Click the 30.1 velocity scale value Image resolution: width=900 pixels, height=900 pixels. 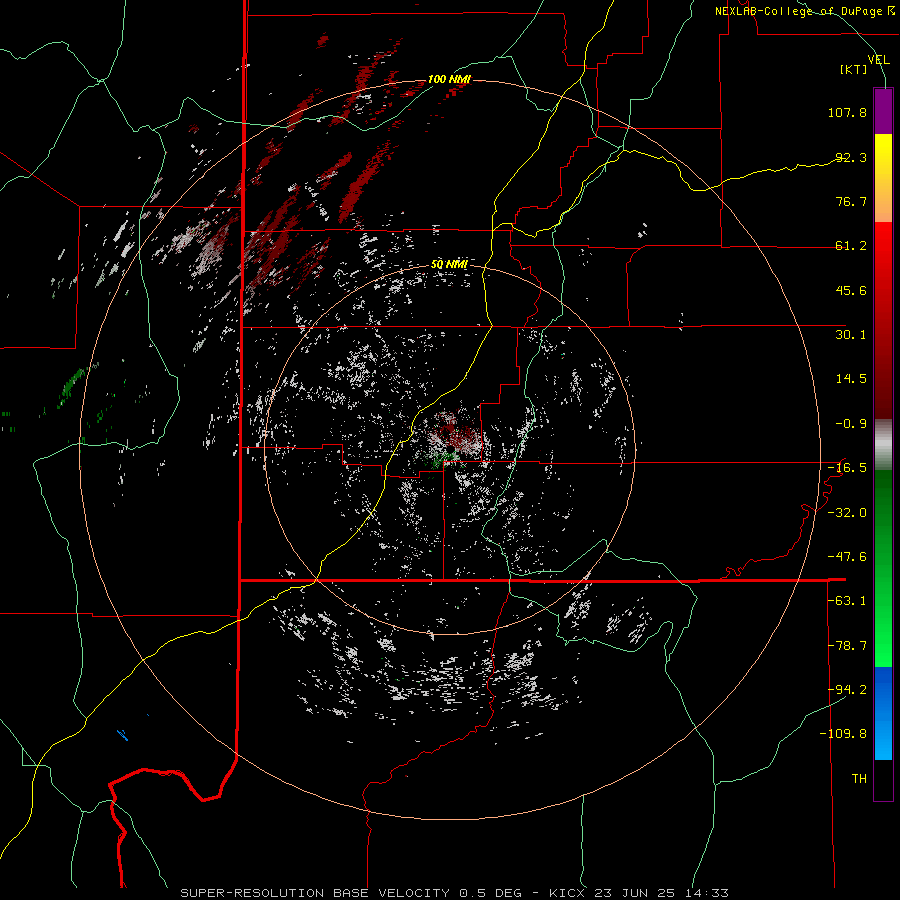point(851,334)
